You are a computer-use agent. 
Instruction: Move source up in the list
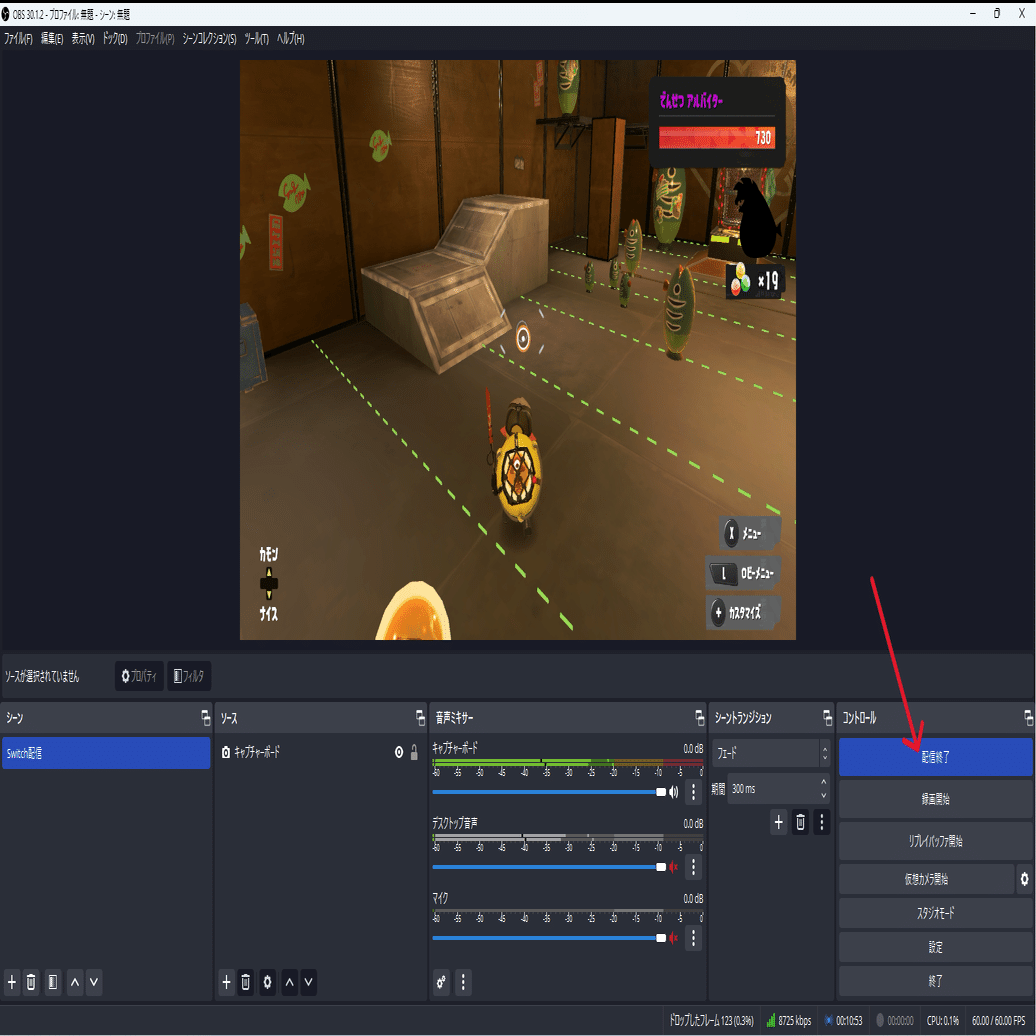tap(289, 982)
